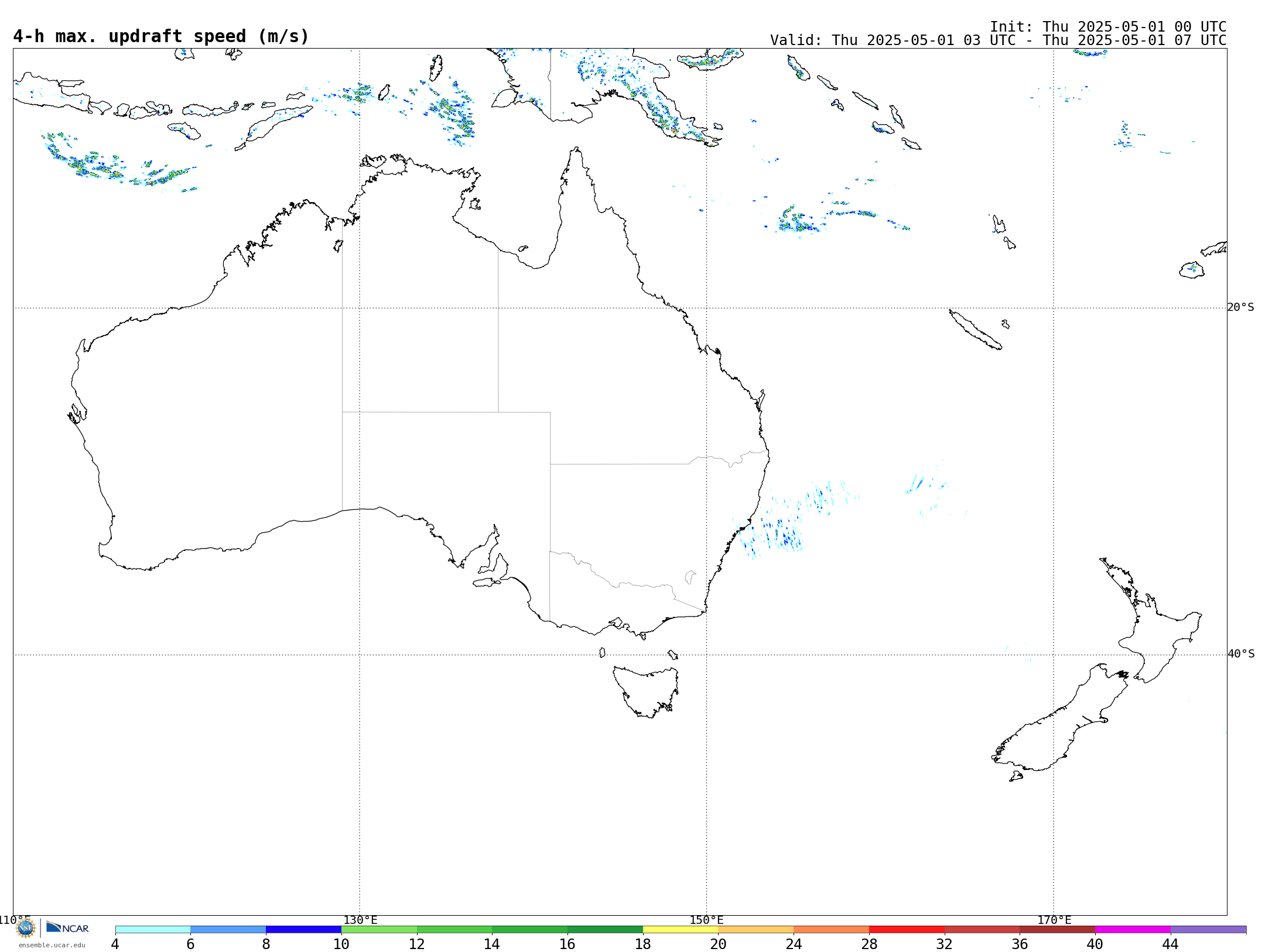
Task: Click the colorbar tick label "12"
Action: [417, 944]
